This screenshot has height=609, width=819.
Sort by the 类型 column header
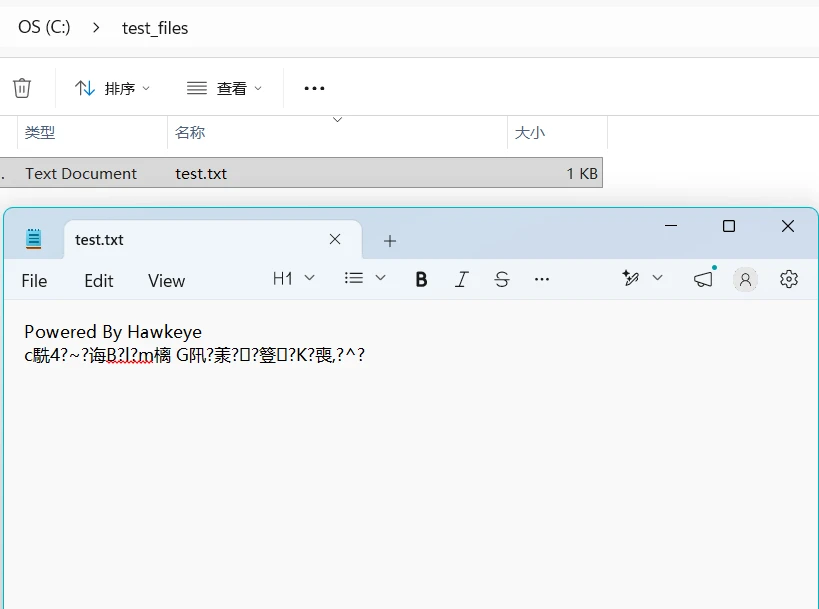coord(40,133)
